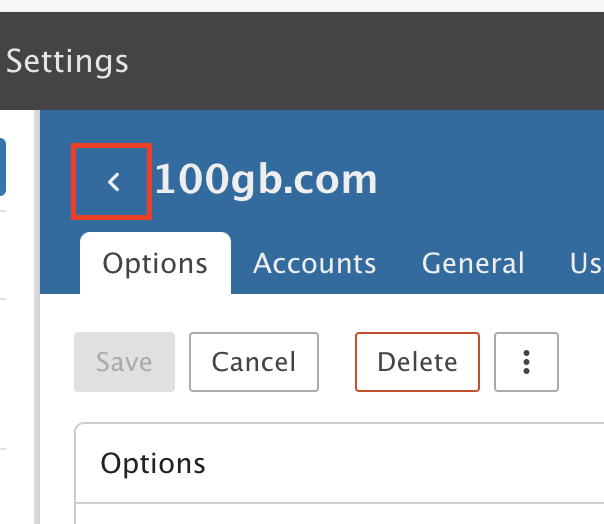Open the partially visible tab after General

pyautogui.click(x=586, y=264)
